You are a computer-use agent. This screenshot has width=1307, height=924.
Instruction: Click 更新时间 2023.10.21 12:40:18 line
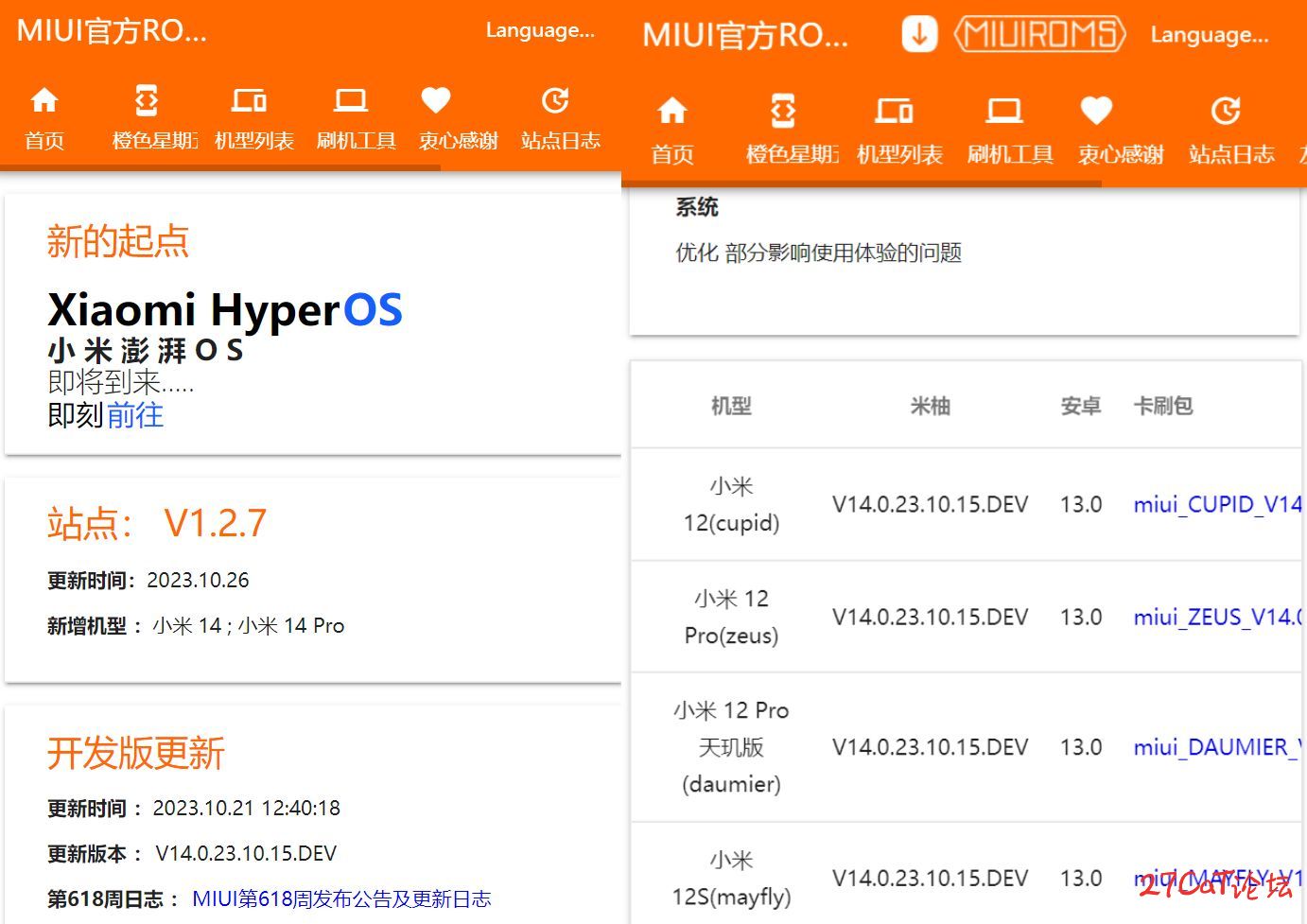(x=194, y=808)
